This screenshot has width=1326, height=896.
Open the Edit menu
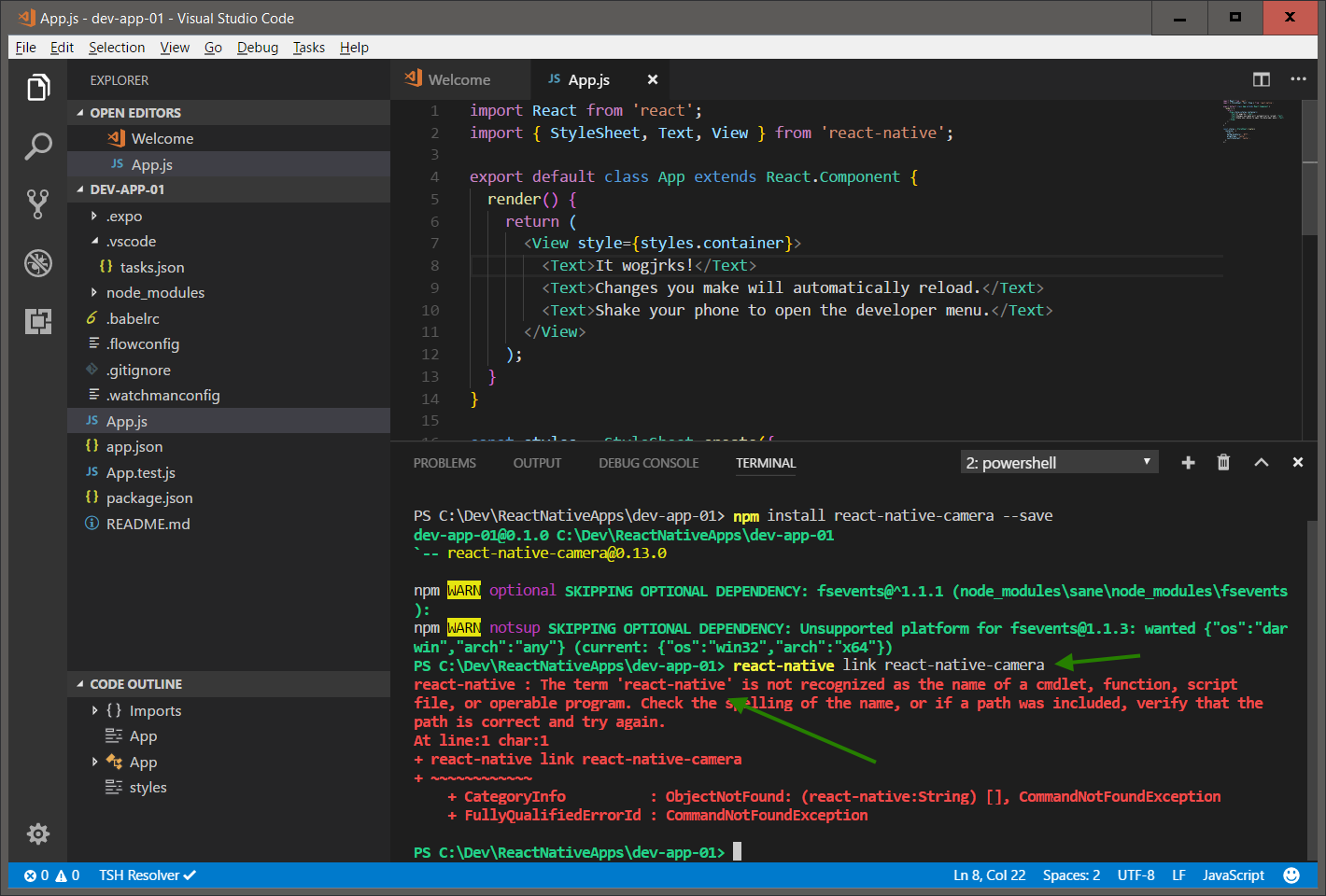(x=62, y=48)
